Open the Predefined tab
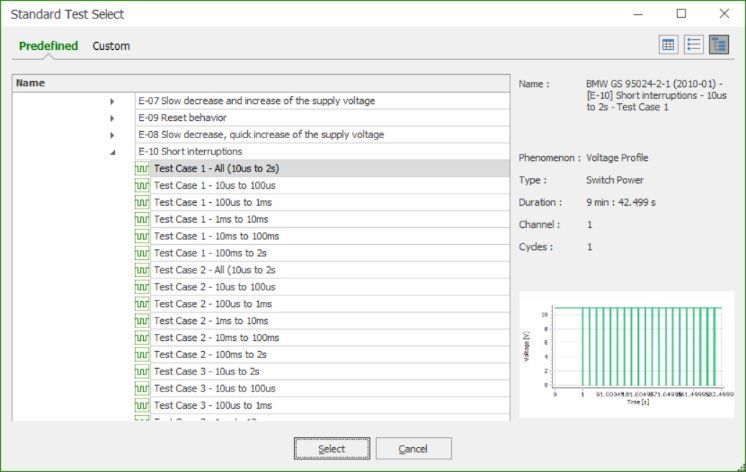The width and height of the screenshot is (746, 472). (48, 46)
